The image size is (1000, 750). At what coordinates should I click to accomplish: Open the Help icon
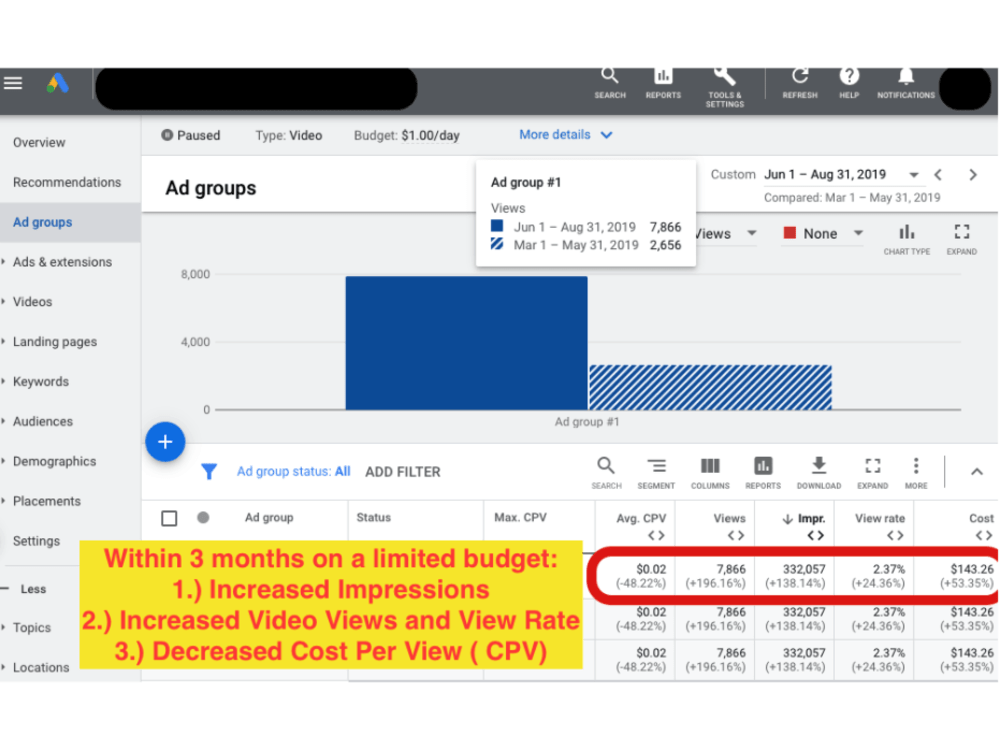coord(849,84)
